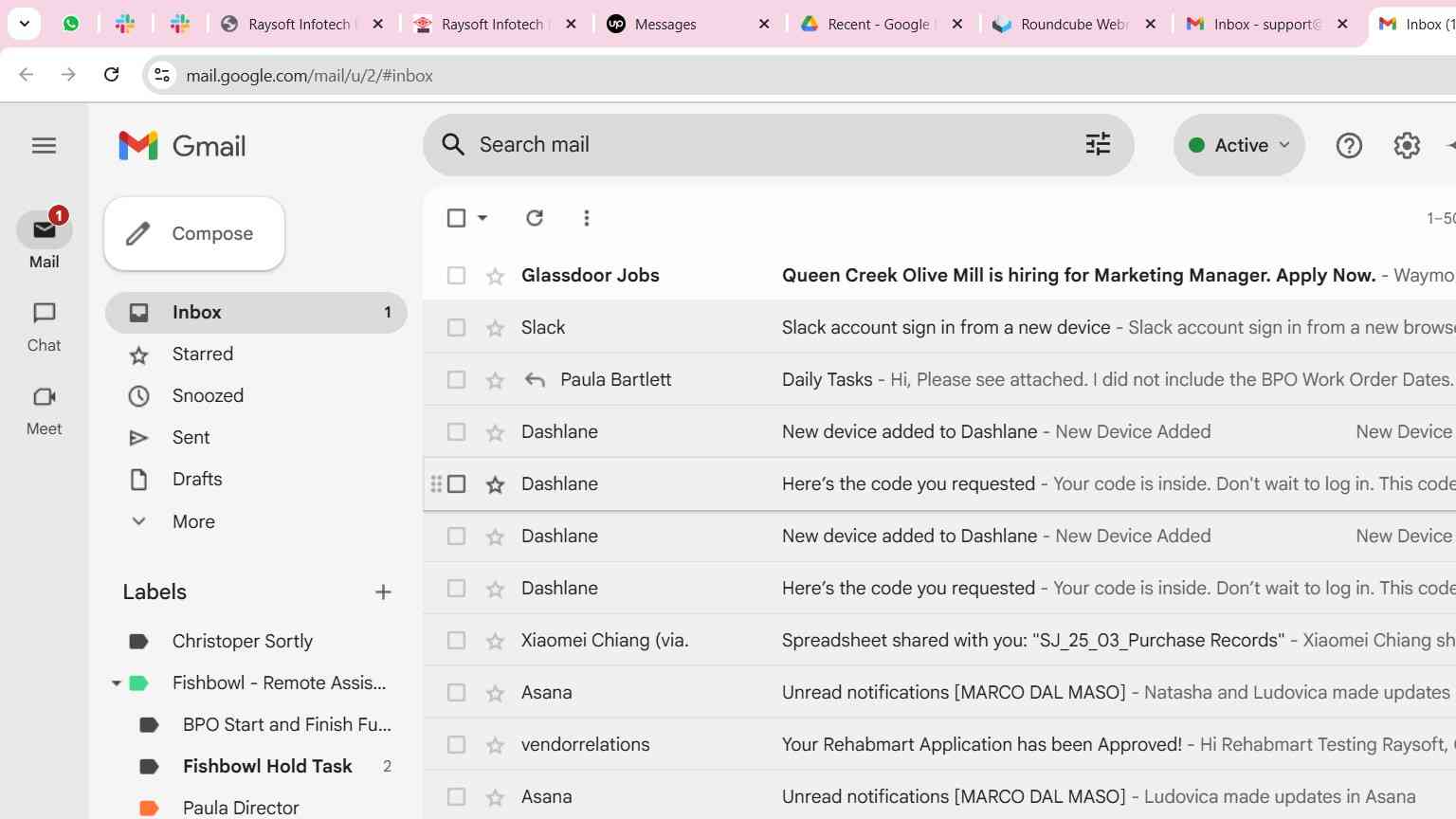Close the Messages browser tab
Image resolution: width=1456 pixels, height=819 pixels.
[764, 24]
